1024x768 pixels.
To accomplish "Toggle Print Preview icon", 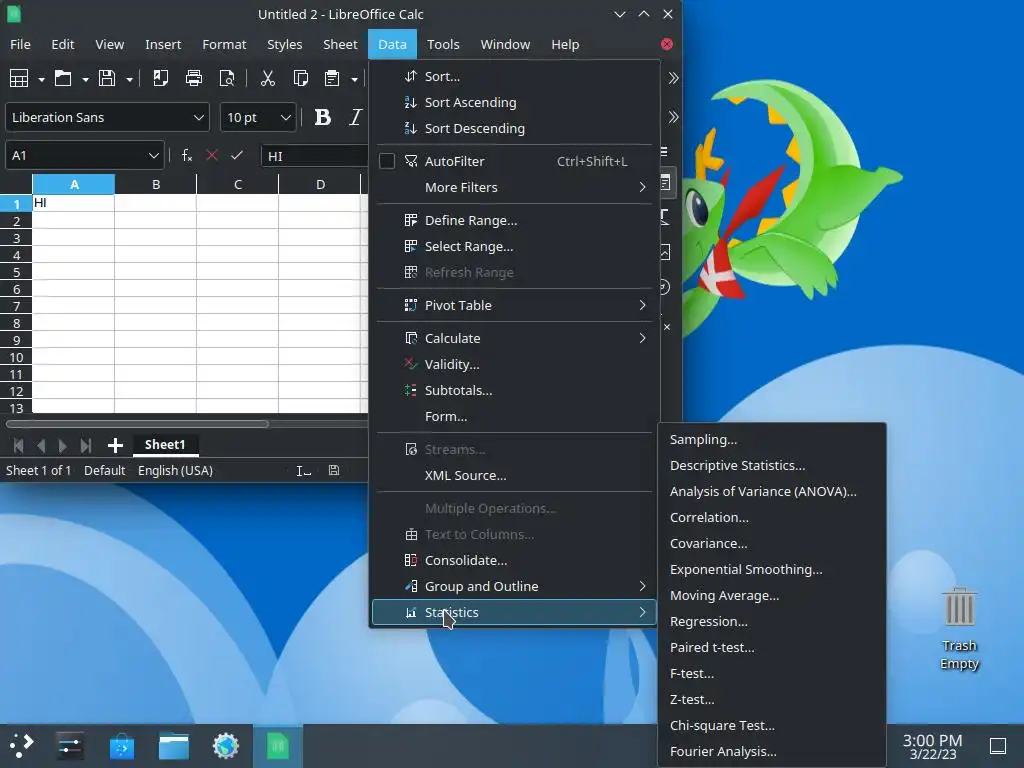I will [227, 78].
